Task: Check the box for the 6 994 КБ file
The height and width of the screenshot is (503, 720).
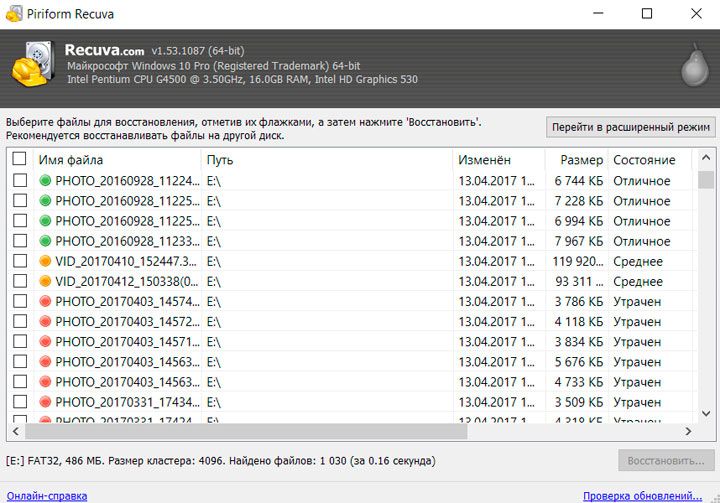Action: (x=20, y=220)
